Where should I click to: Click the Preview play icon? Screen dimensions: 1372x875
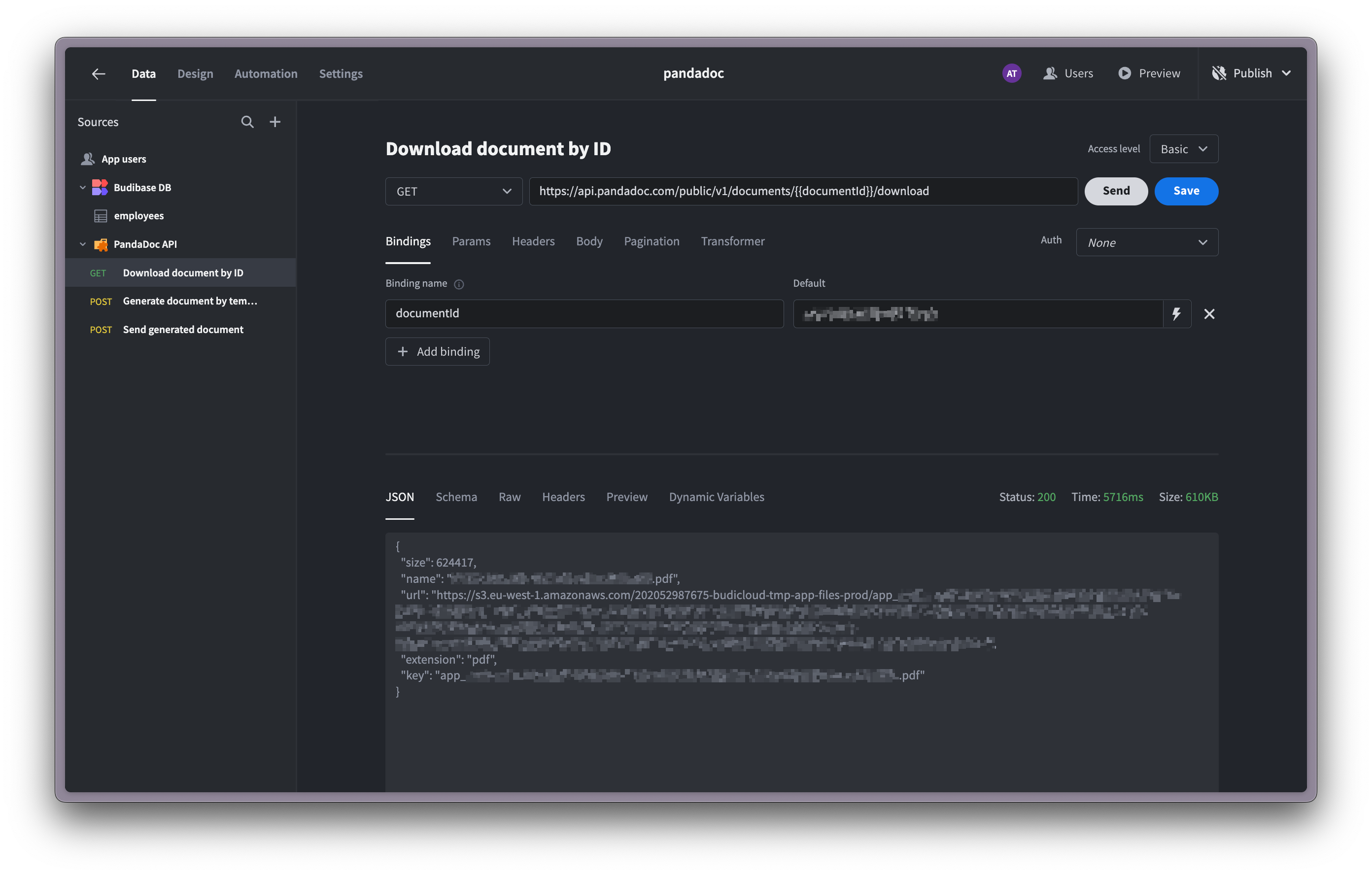pos(1124,73)
